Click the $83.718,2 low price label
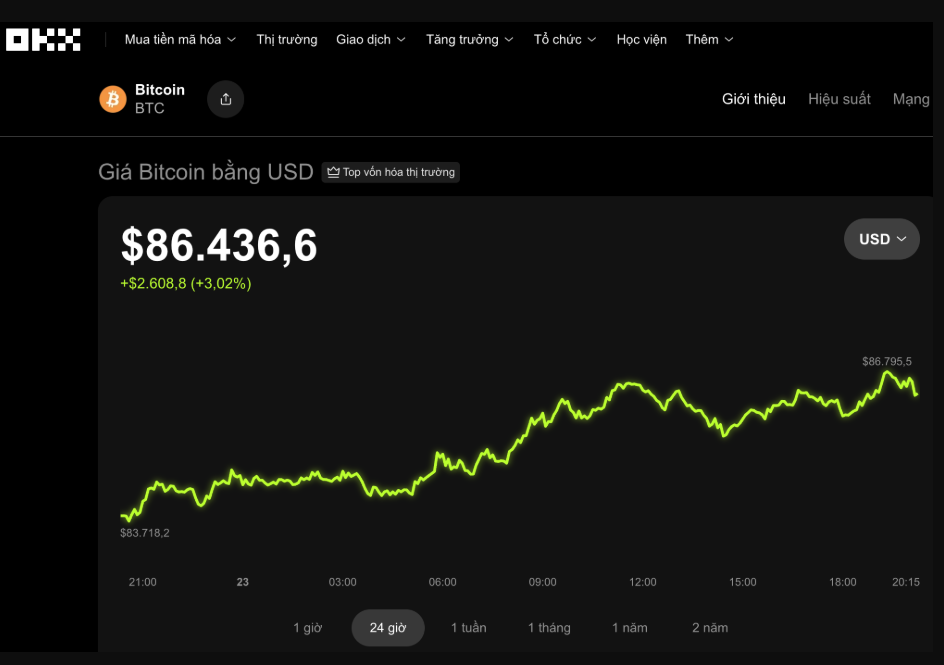Viewport: 944px width, 665px height. coord(145,533)
